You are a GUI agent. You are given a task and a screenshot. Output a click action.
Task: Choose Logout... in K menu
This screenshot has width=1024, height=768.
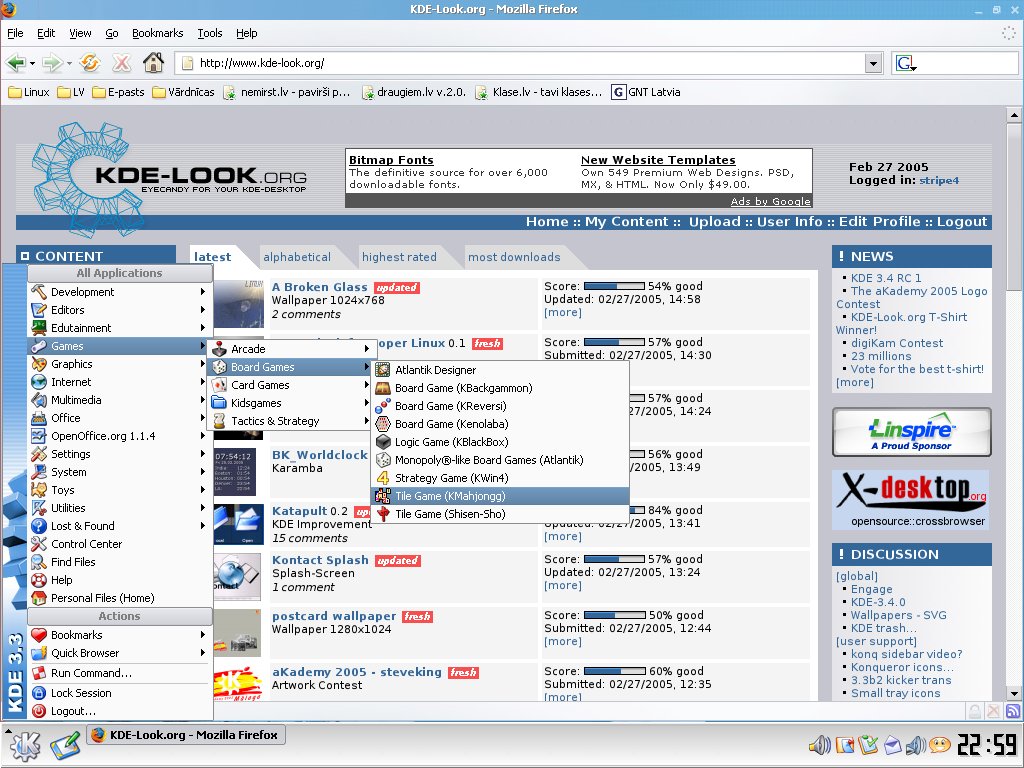(x=121, y=711)
